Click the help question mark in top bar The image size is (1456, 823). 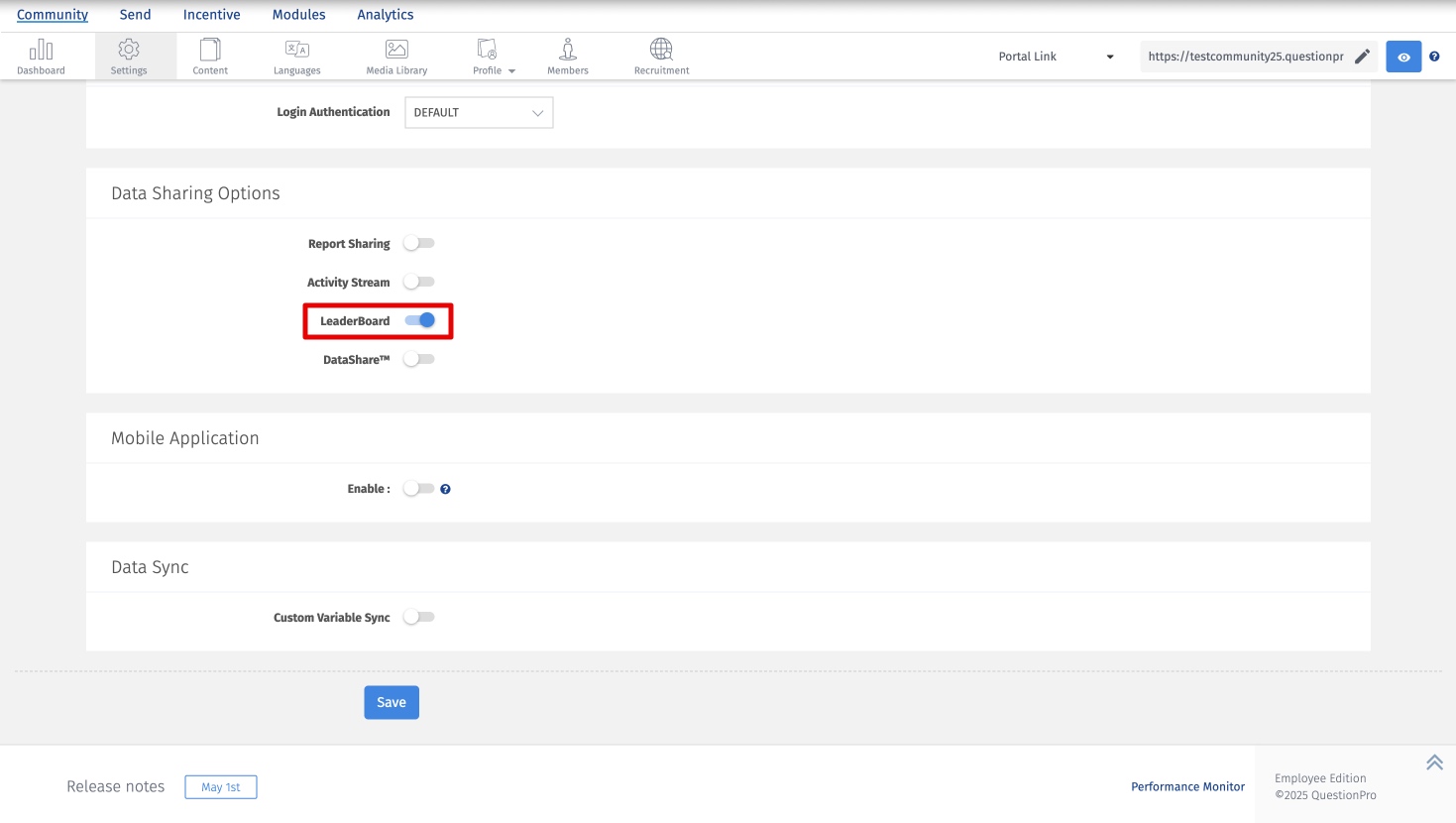1434,57
